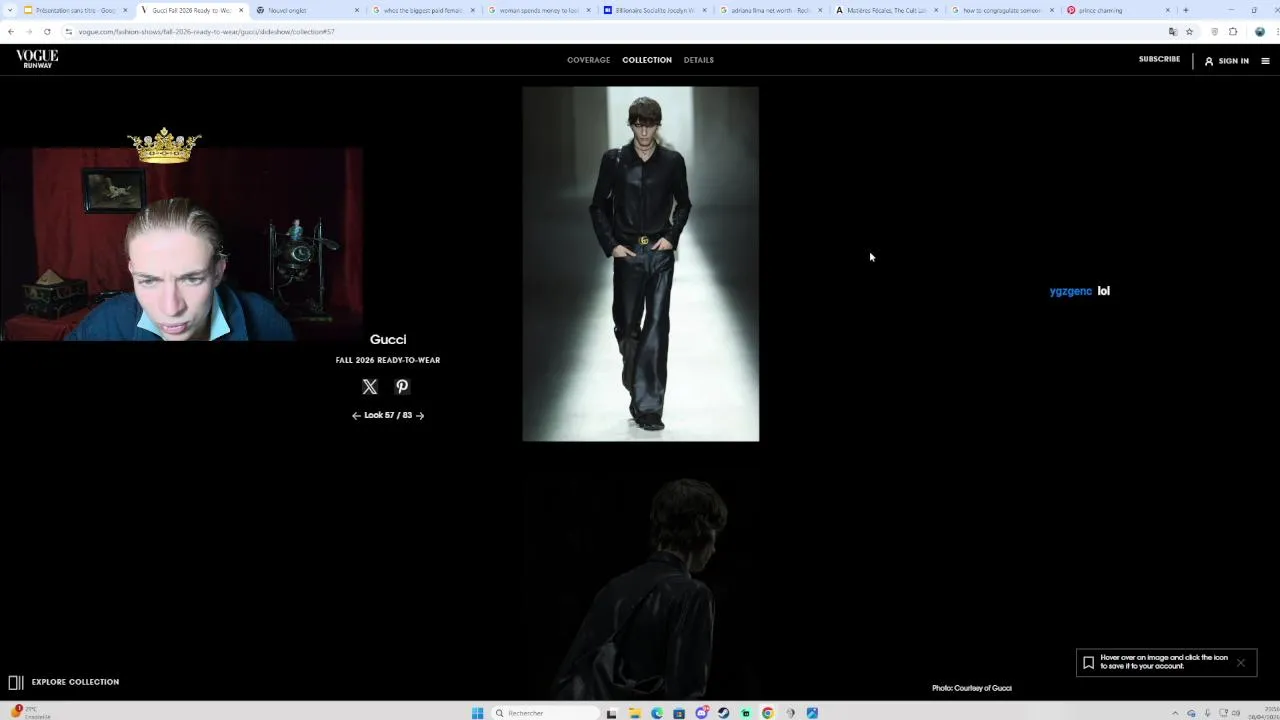This screenshot has height=720, width=1280.
Task: Share the look on X
Action: click(370, 387)
